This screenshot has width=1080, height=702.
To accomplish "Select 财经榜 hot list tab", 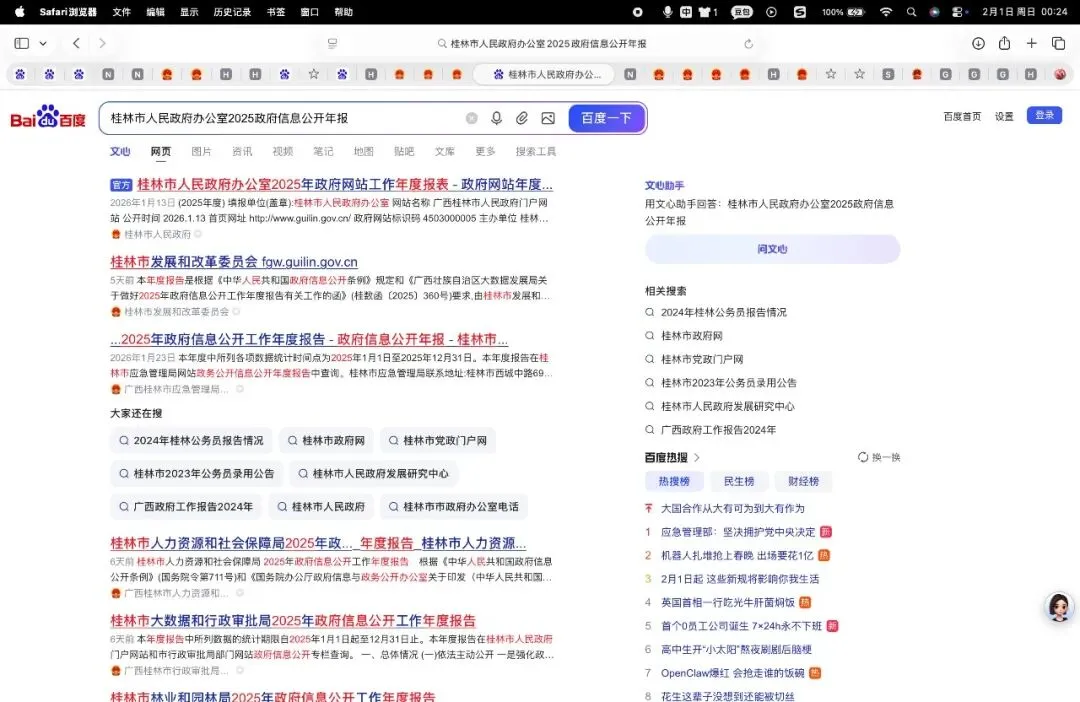I will (803, 482).
